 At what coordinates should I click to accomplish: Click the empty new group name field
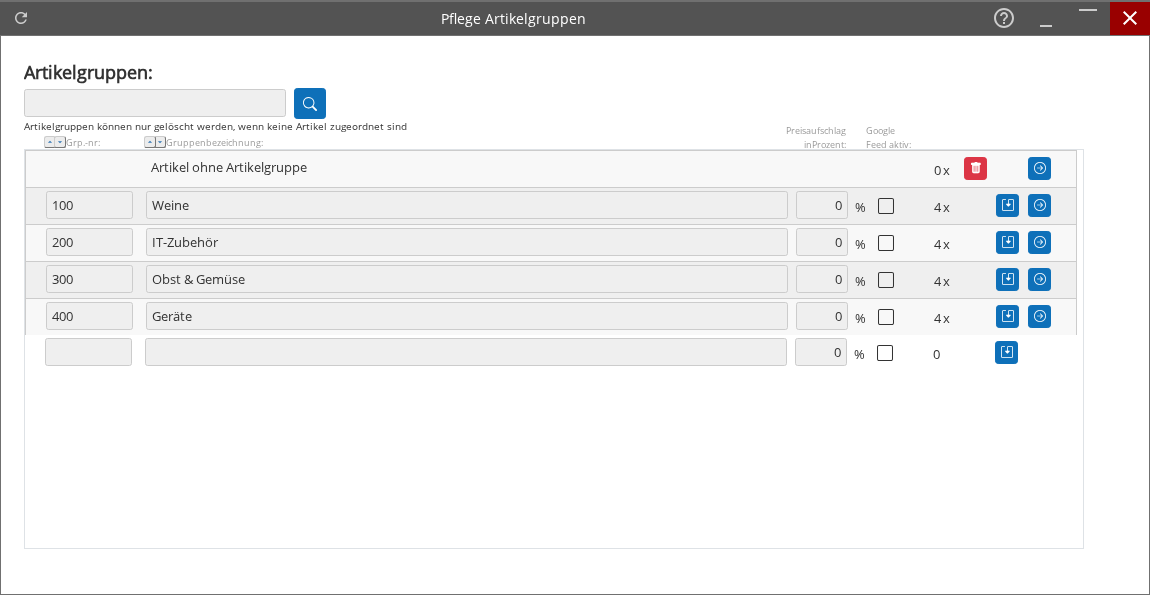465,352
